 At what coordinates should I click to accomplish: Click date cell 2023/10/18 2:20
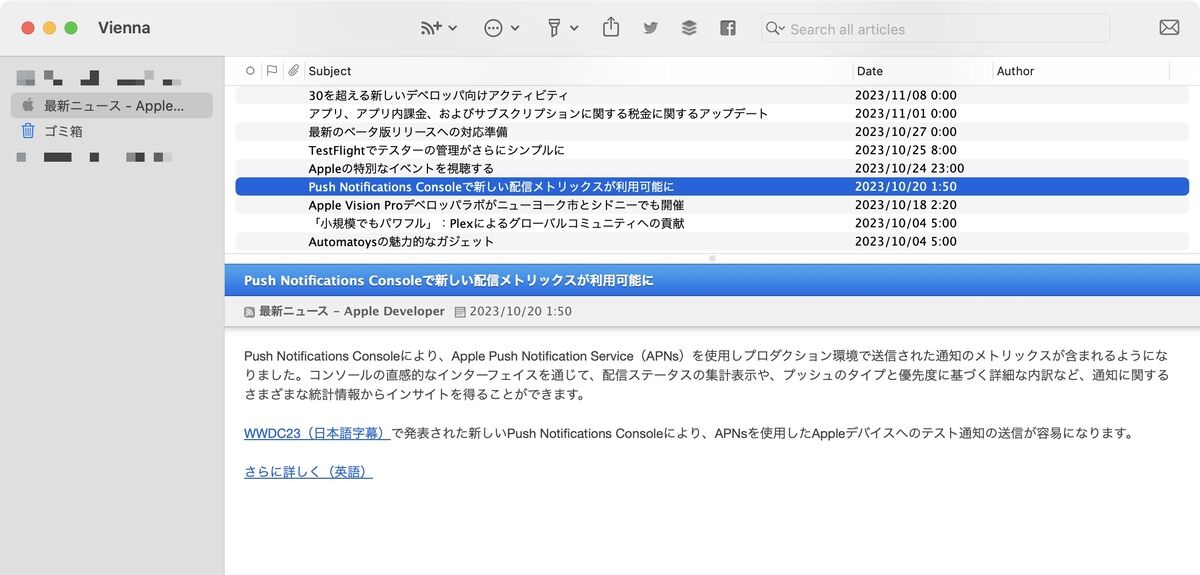(906, 205)
